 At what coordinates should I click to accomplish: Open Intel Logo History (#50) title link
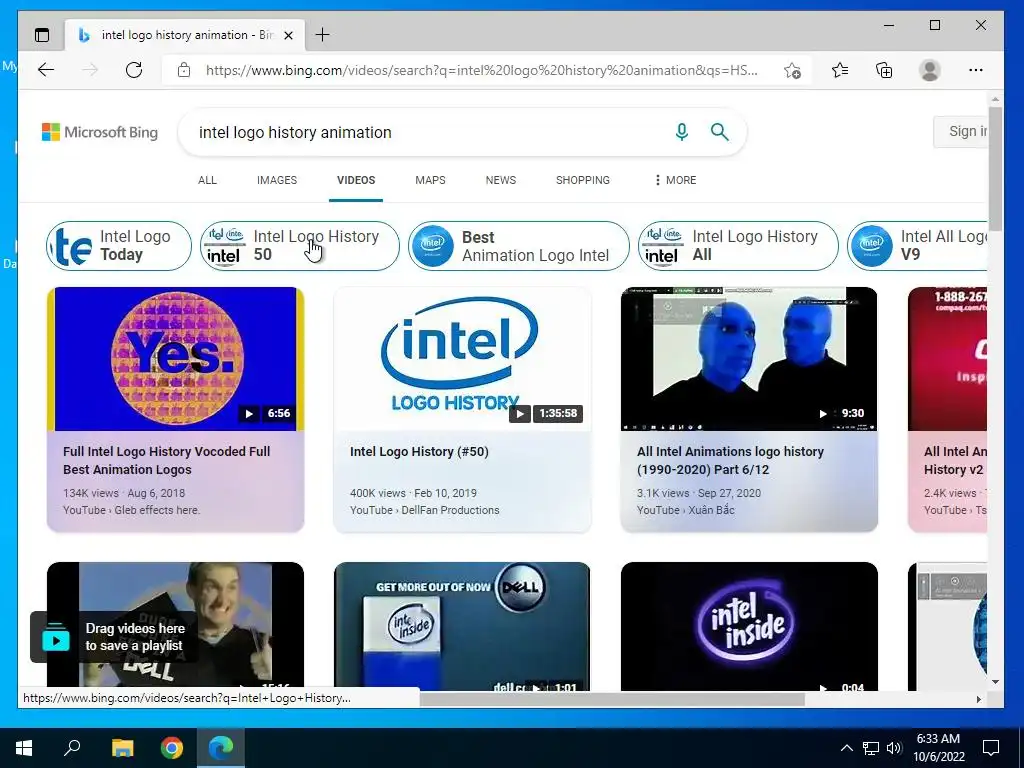point(419,451)
